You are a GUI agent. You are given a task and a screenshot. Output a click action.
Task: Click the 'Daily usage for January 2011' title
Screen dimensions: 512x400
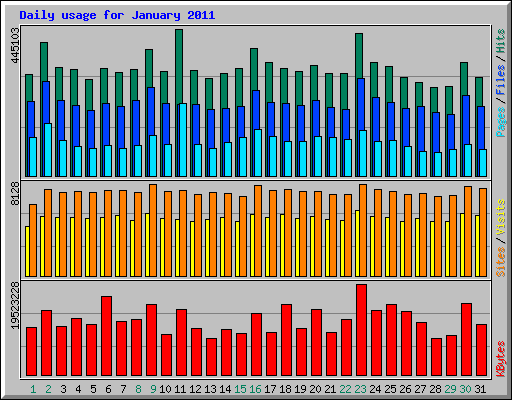point(117,16)
